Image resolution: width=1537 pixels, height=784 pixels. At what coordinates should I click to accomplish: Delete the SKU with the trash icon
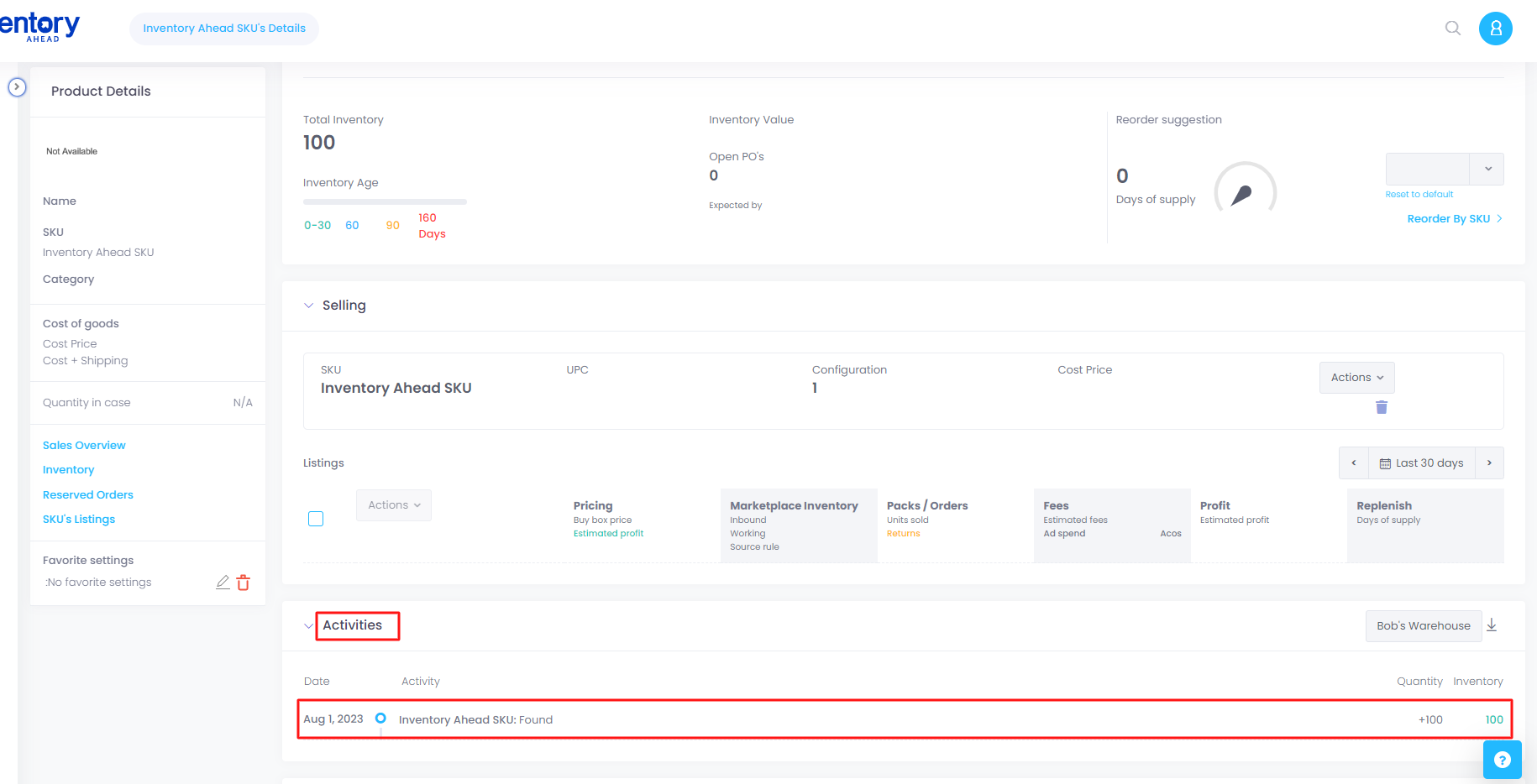[1381, 407]
